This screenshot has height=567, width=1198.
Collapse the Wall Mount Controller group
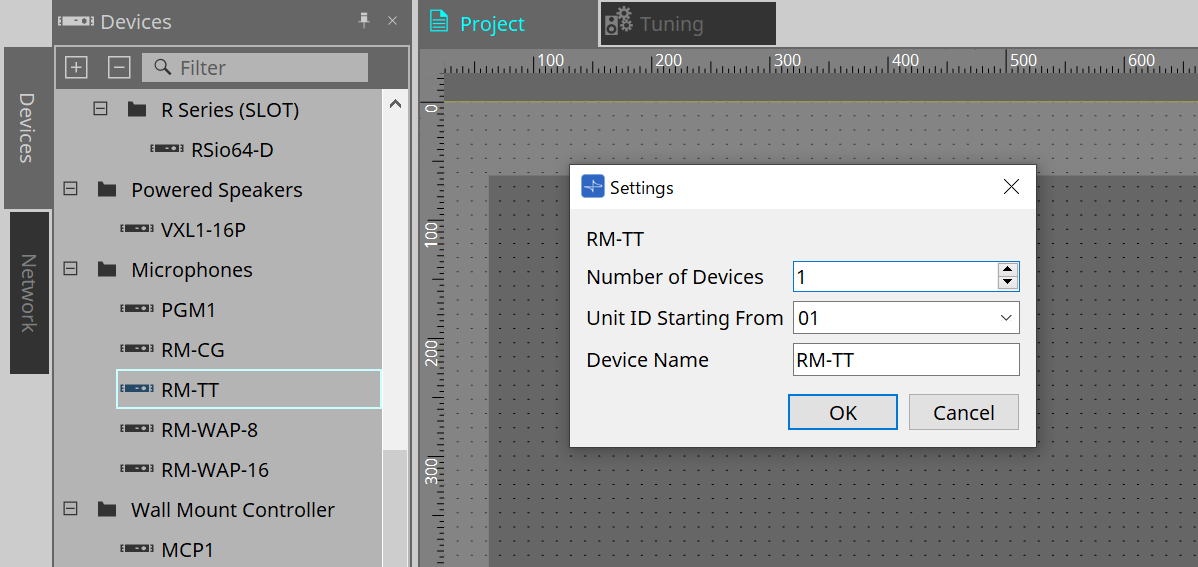coord(70,508)
